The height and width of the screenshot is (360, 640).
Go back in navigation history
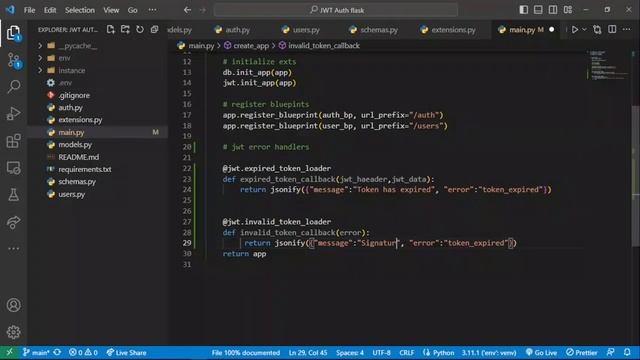[187, 10]
